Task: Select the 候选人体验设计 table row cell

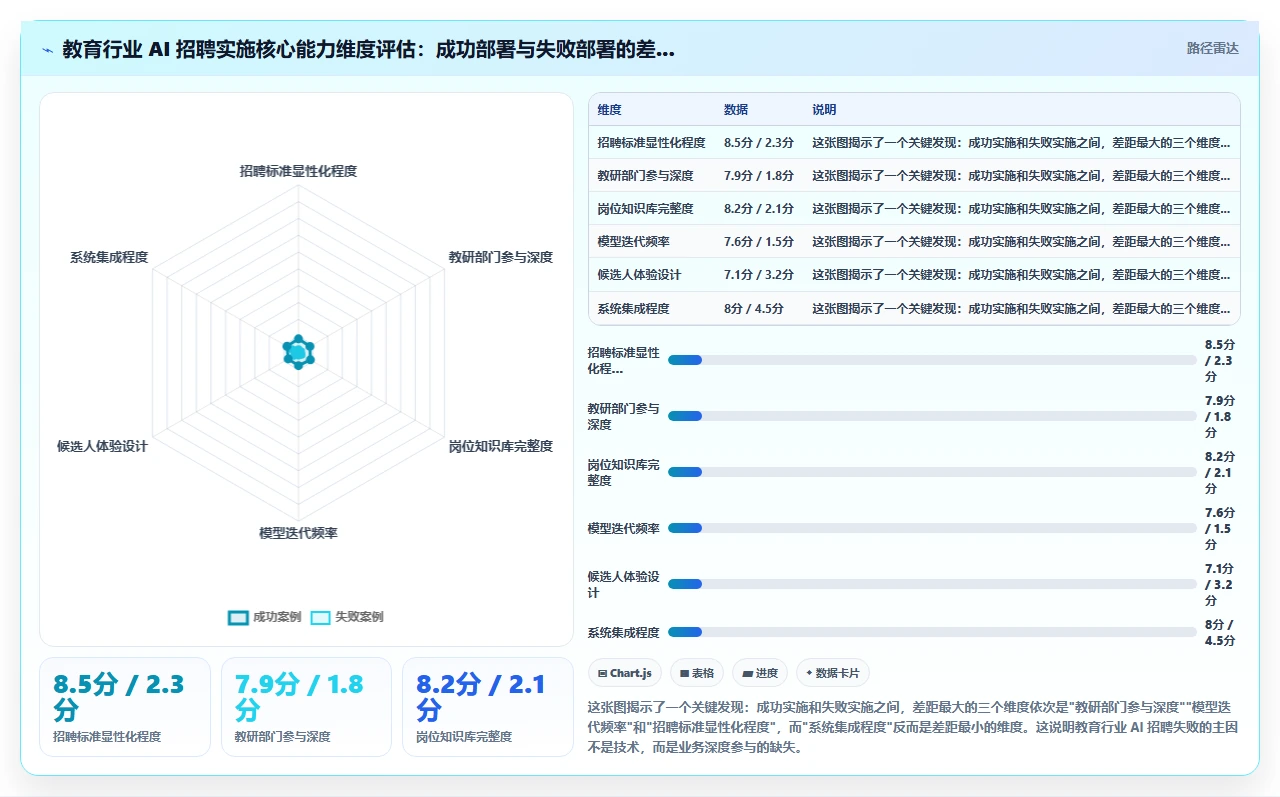Action: (651, 275)
